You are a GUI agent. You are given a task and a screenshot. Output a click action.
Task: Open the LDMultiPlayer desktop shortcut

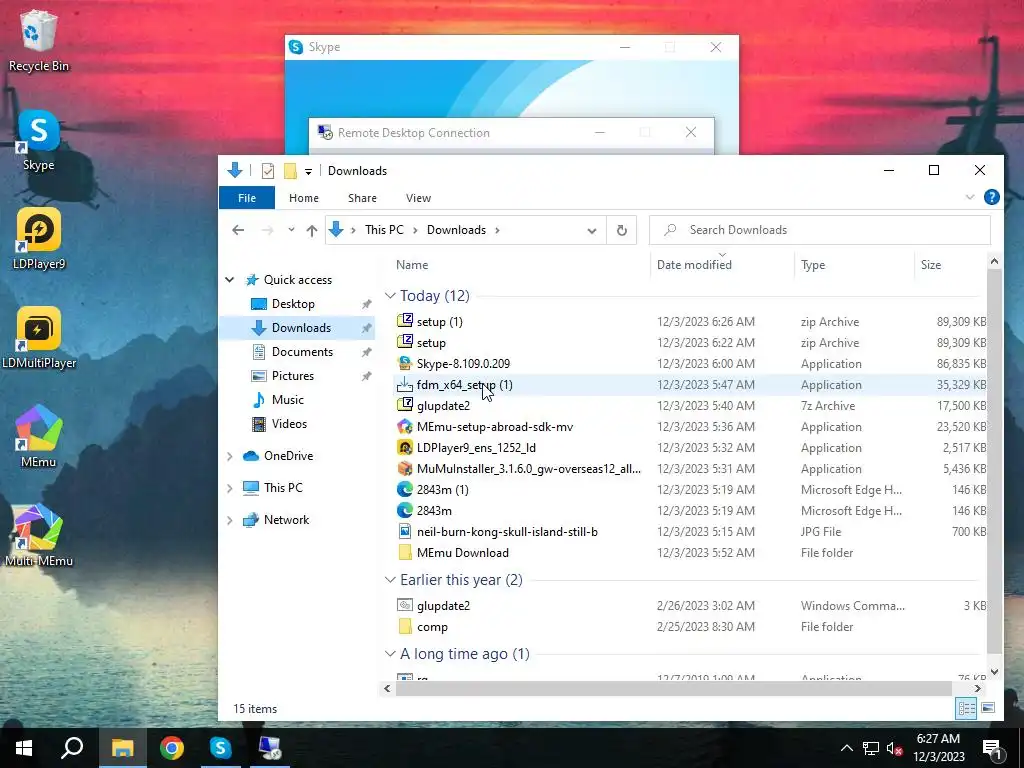39,338
